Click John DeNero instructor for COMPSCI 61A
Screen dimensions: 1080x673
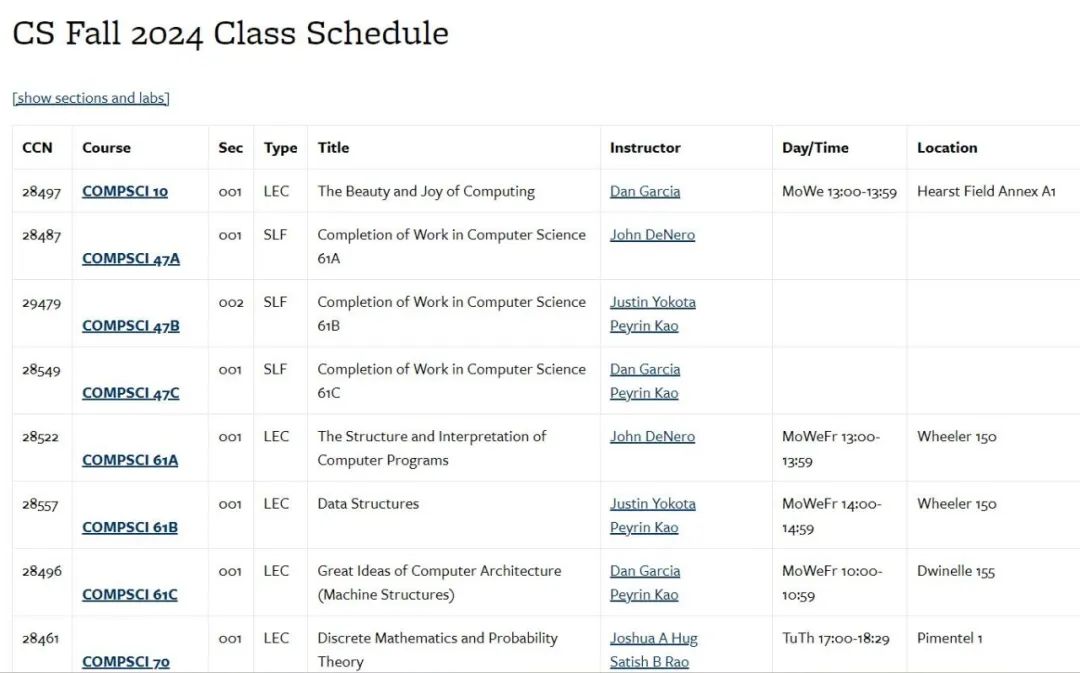652,437
